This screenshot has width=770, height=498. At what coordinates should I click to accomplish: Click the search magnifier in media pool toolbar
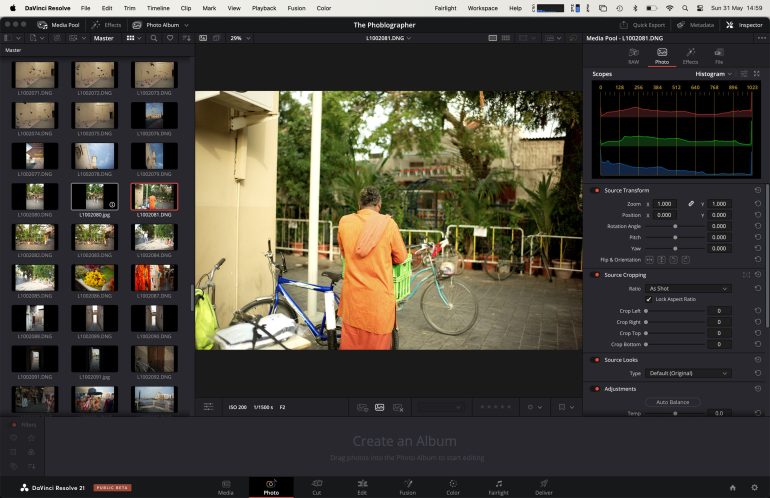coord(154,38)
